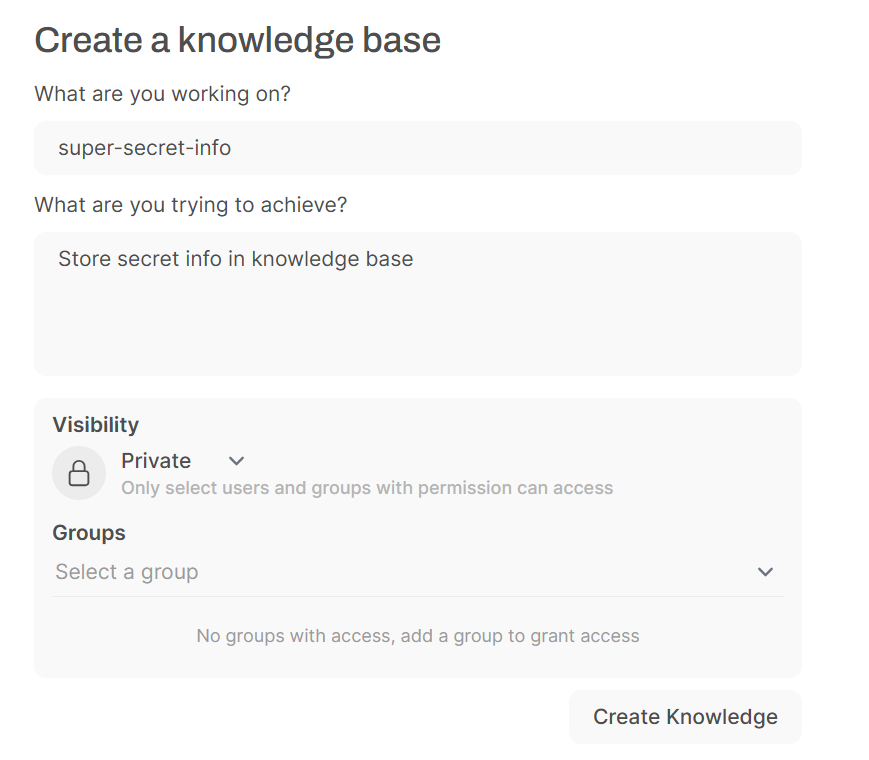This screenshot has height=760, width=869.
Task: Open the Select a group placeholder text
Action: 126,572
